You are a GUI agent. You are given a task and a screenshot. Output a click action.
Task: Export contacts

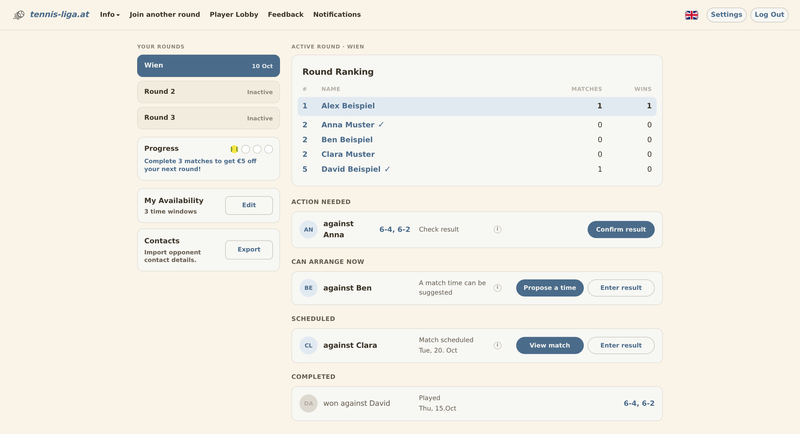click(249, 249)
